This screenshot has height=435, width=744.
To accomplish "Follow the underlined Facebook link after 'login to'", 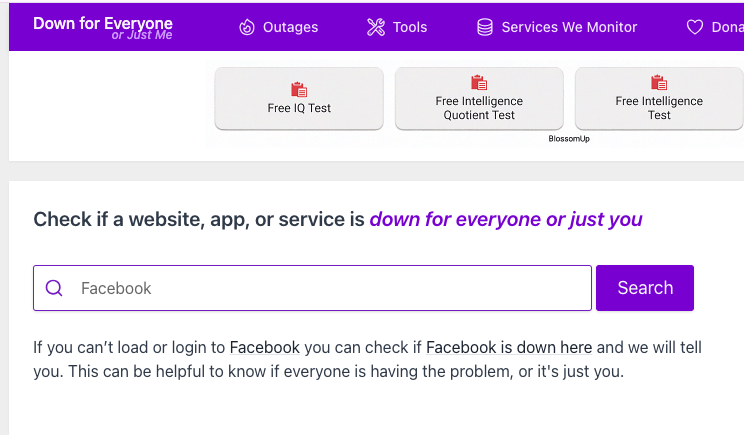I will (x=265, y=348).
